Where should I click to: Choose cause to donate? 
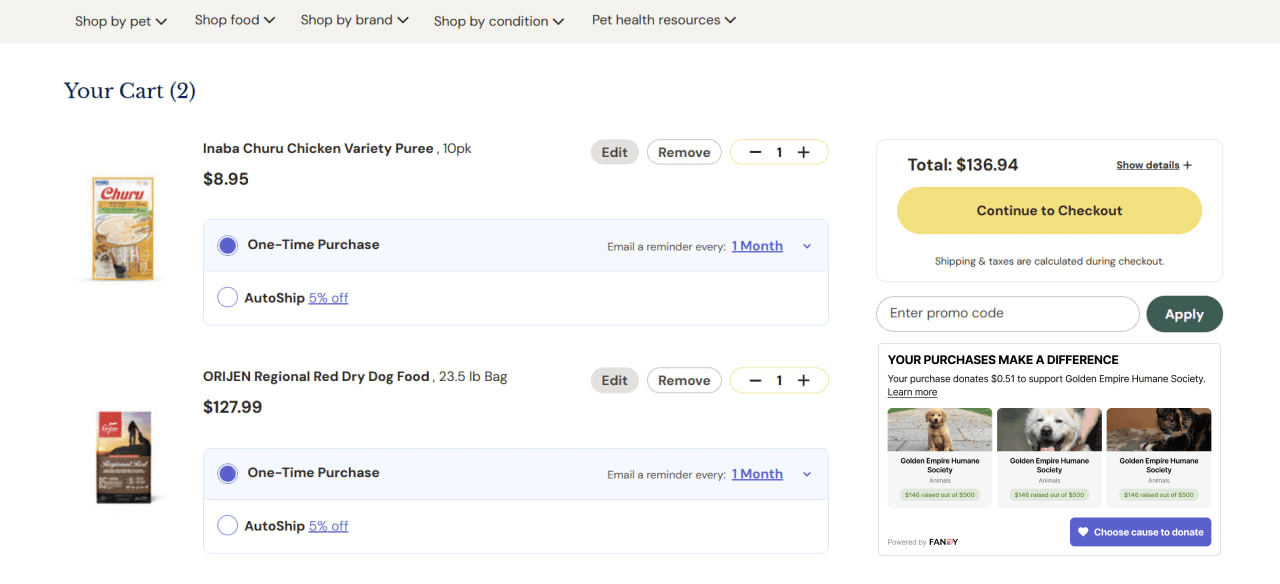click(x=1140, y=532)
